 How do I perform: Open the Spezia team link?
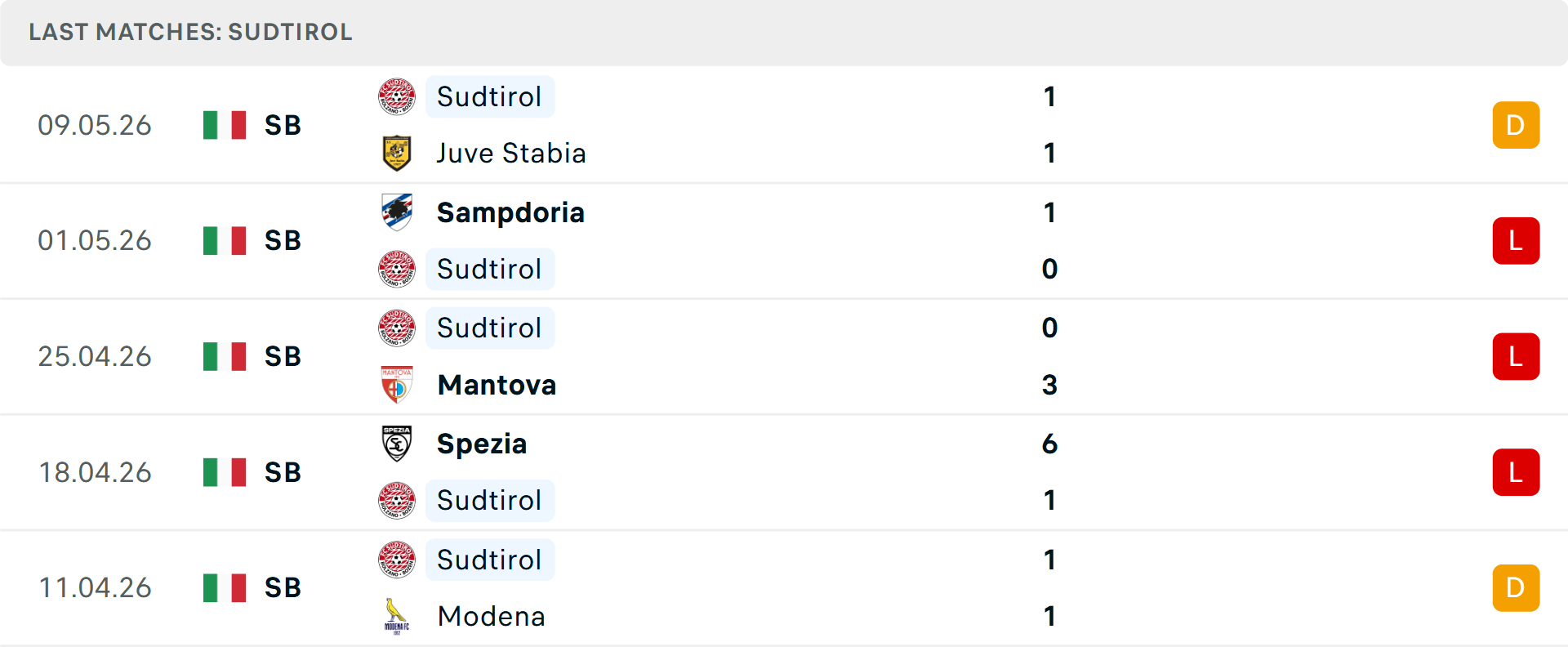pos(482,444)
